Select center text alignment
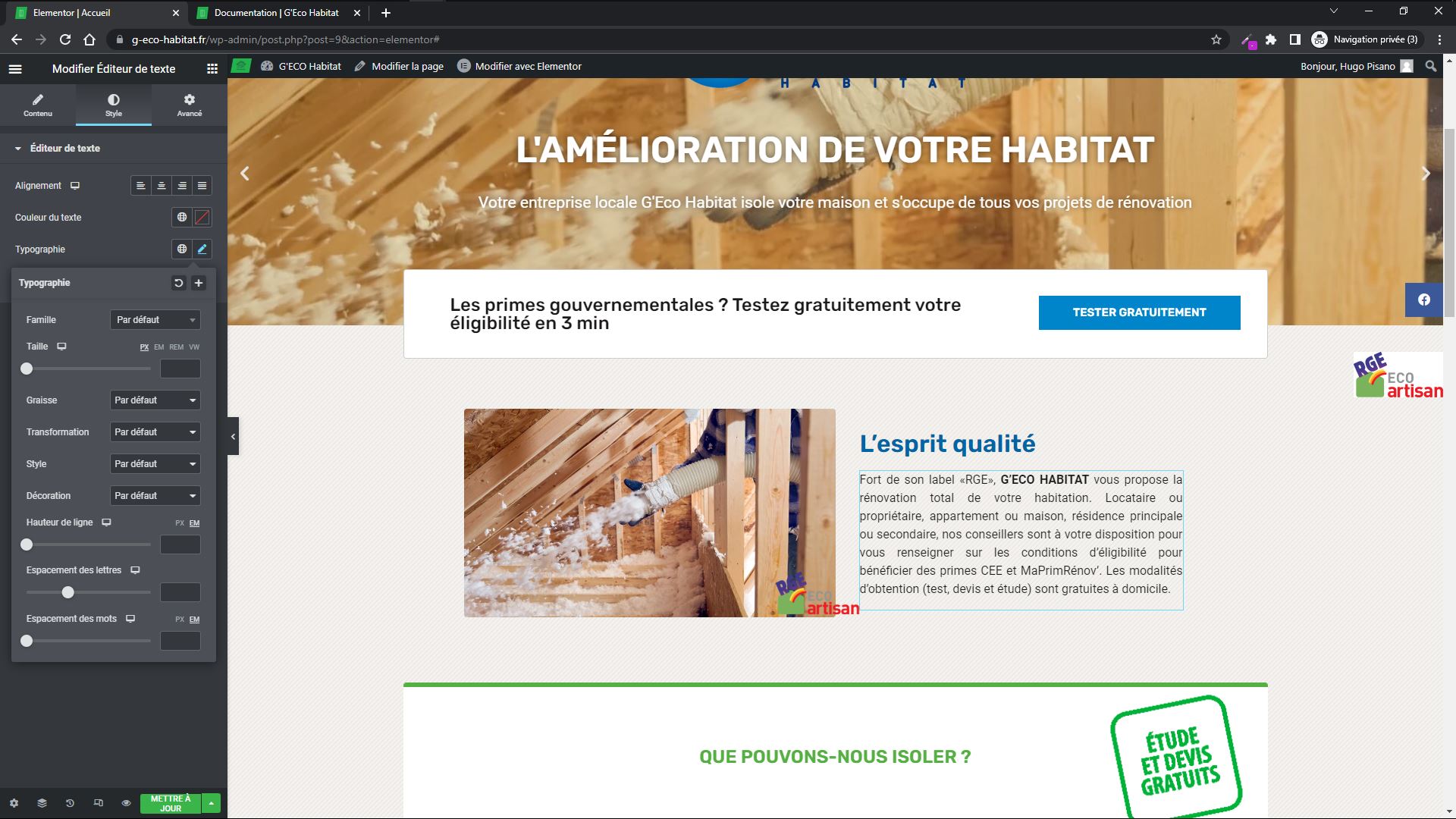This screenshot has width=1456, height=819. (x=162, y=186)
